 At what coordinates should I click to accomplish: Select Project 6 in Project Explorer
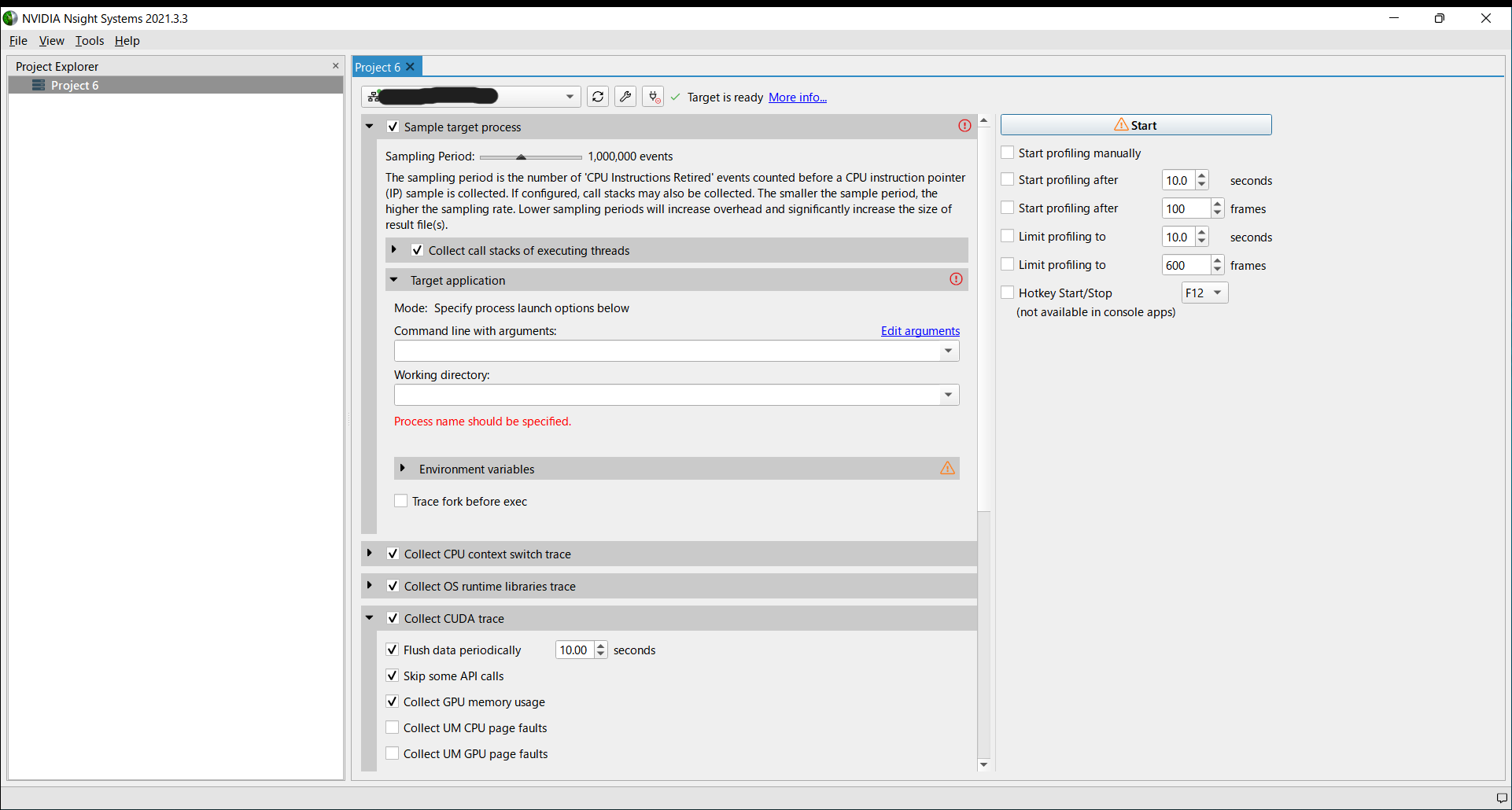pos(175,85)
